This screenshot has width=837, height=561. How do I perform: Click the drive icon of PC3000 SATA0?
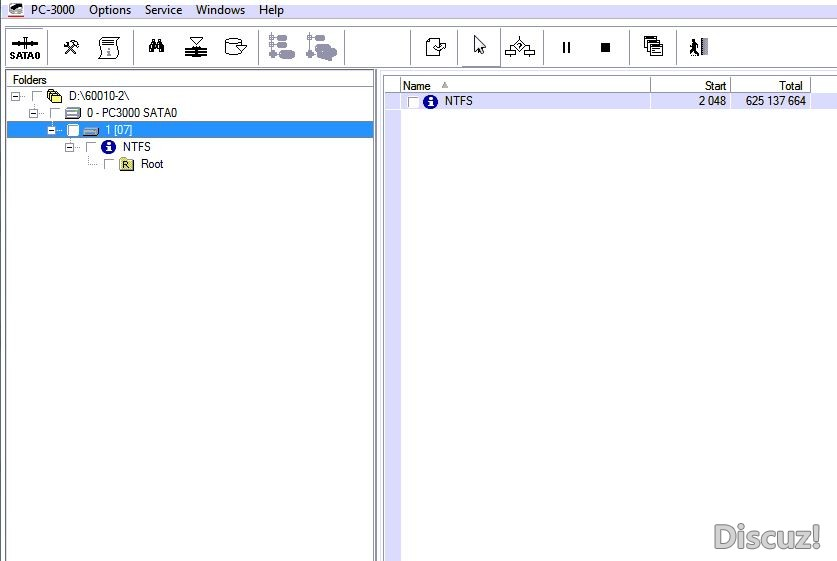click(73, 113)
